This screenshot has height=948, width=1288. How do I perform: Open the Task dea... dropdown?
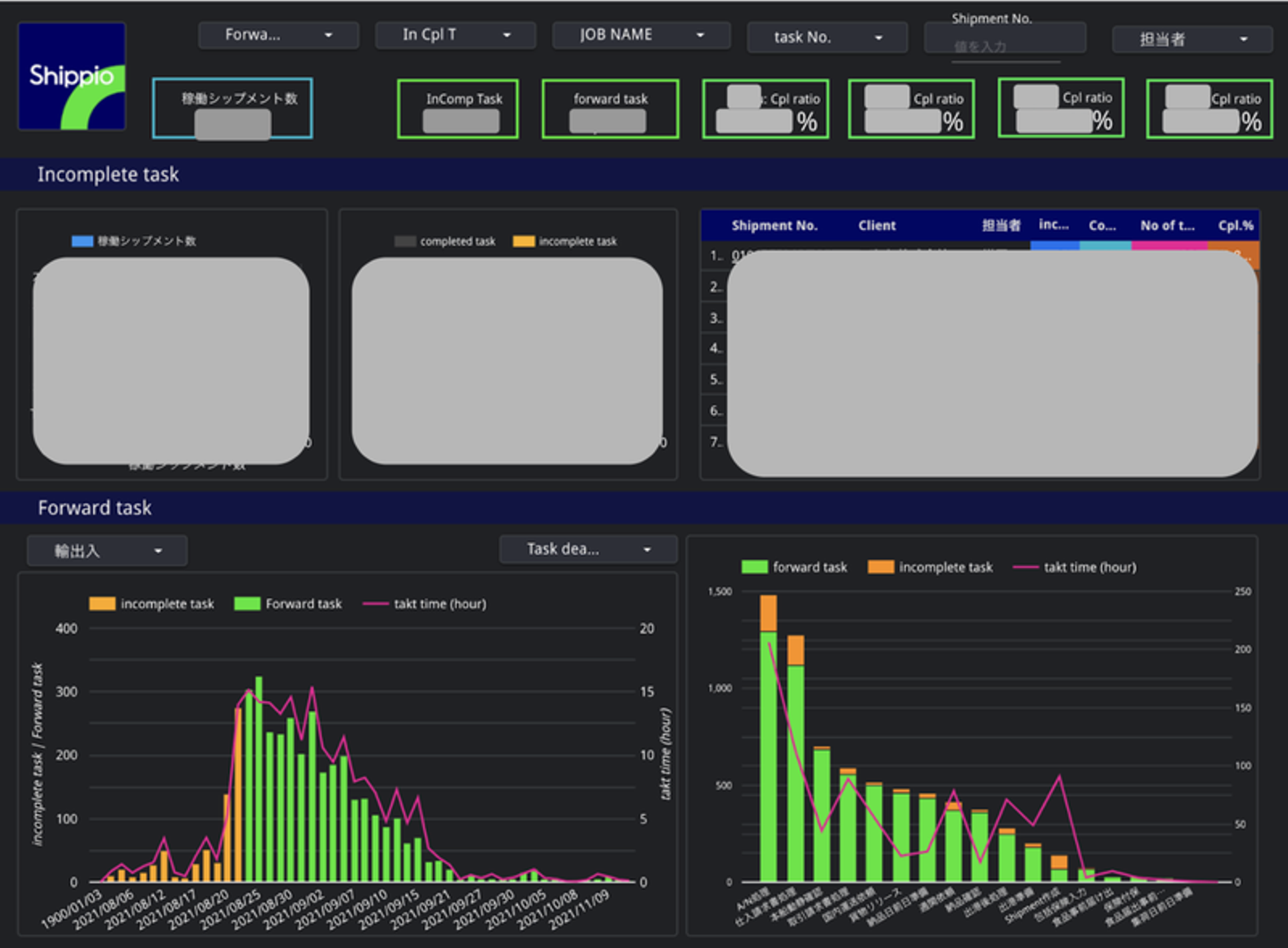[x=588, y=549]
